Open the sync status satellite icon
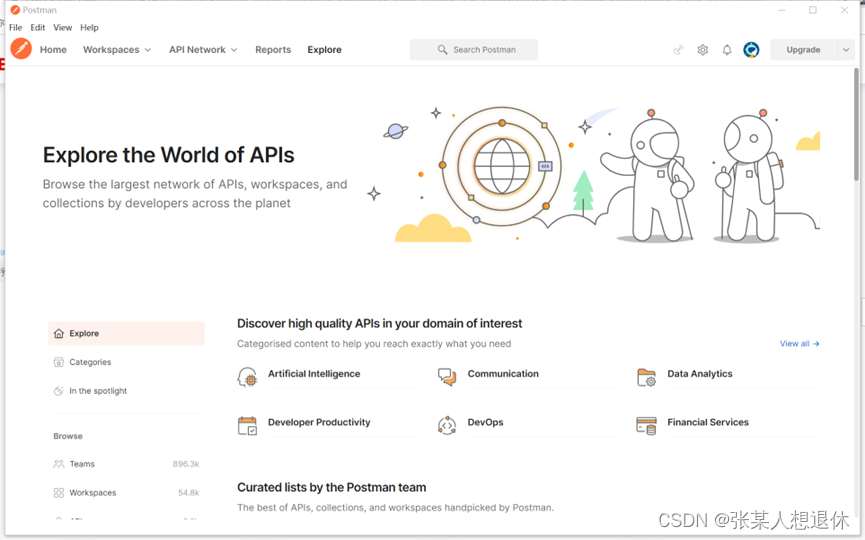Screen dimensions: 865x540 (x=679, y=50)
